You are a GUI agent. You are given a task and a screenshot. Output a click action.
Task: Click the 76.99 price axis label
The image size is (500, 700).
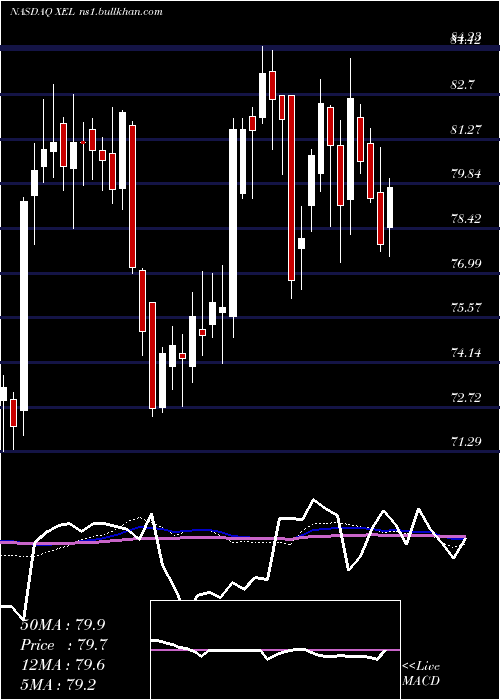[x=466, y=263]
